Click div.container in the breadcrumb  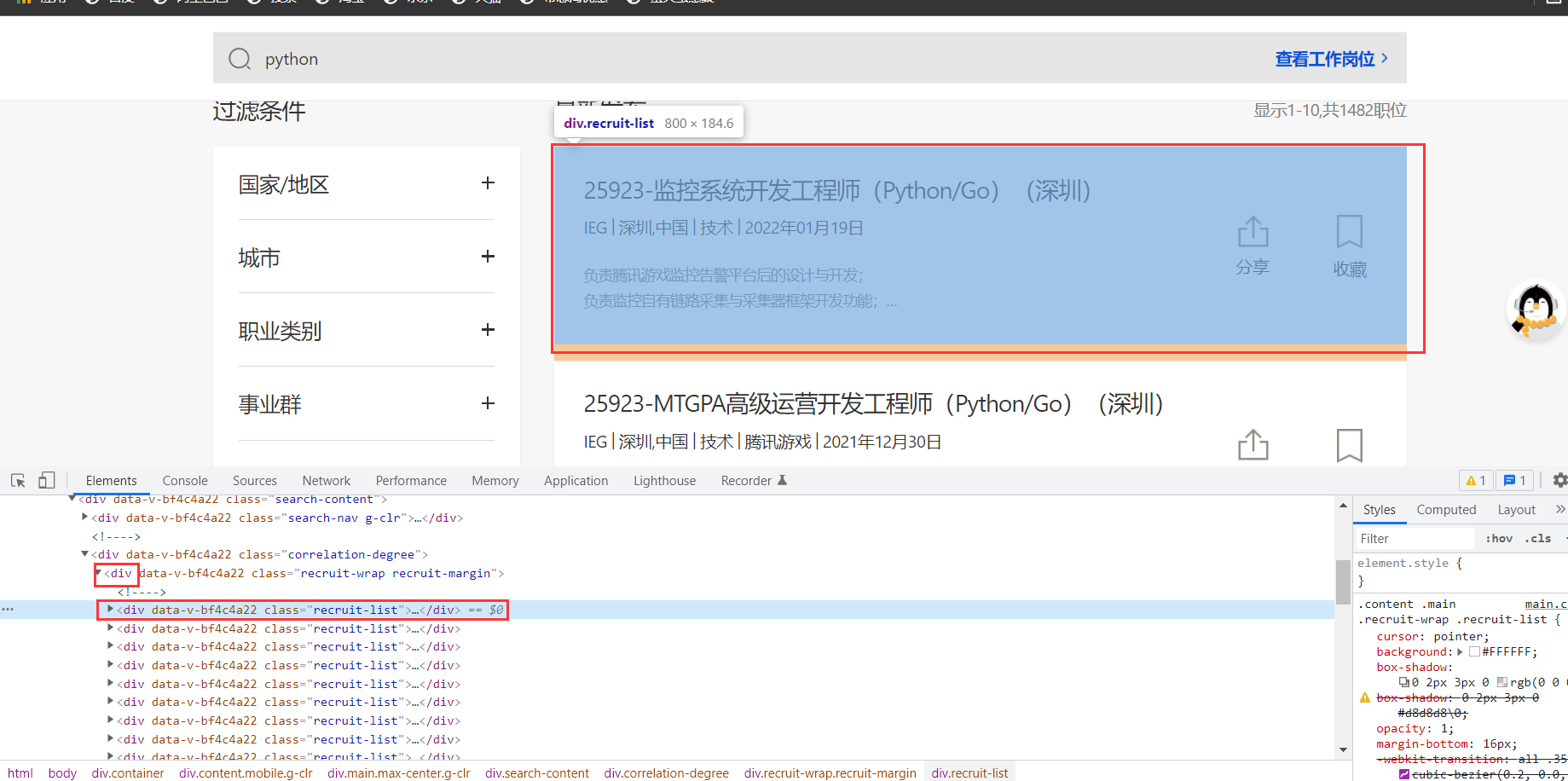128,772
